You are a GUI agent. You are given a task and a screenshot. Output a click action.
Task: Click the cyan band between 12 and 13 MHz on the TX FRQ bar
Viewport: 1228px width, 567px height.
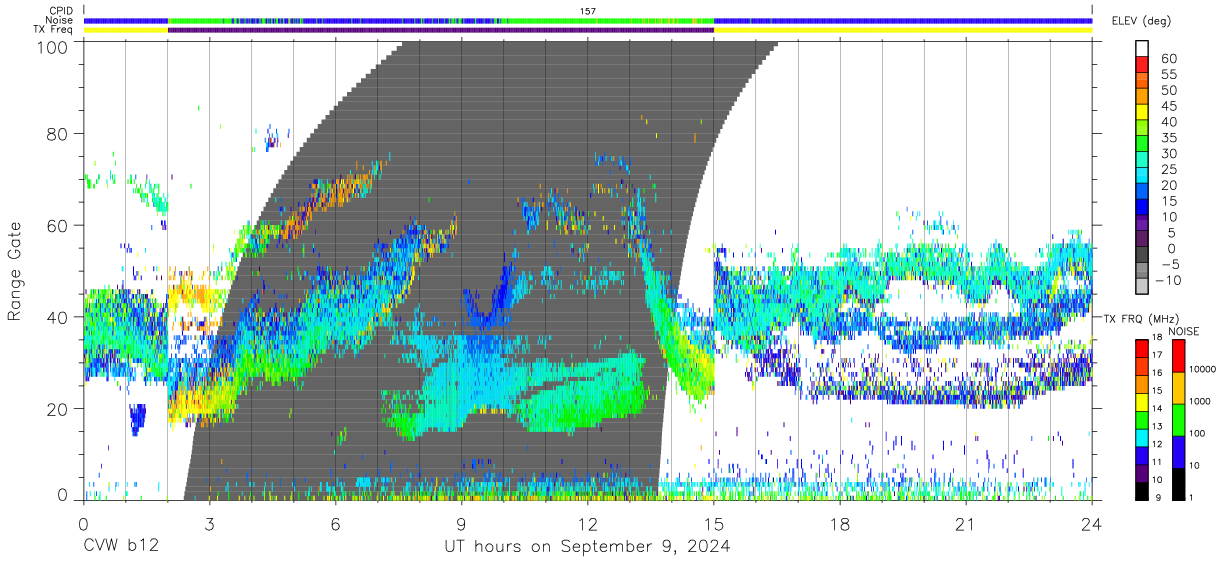(1142, 436)
